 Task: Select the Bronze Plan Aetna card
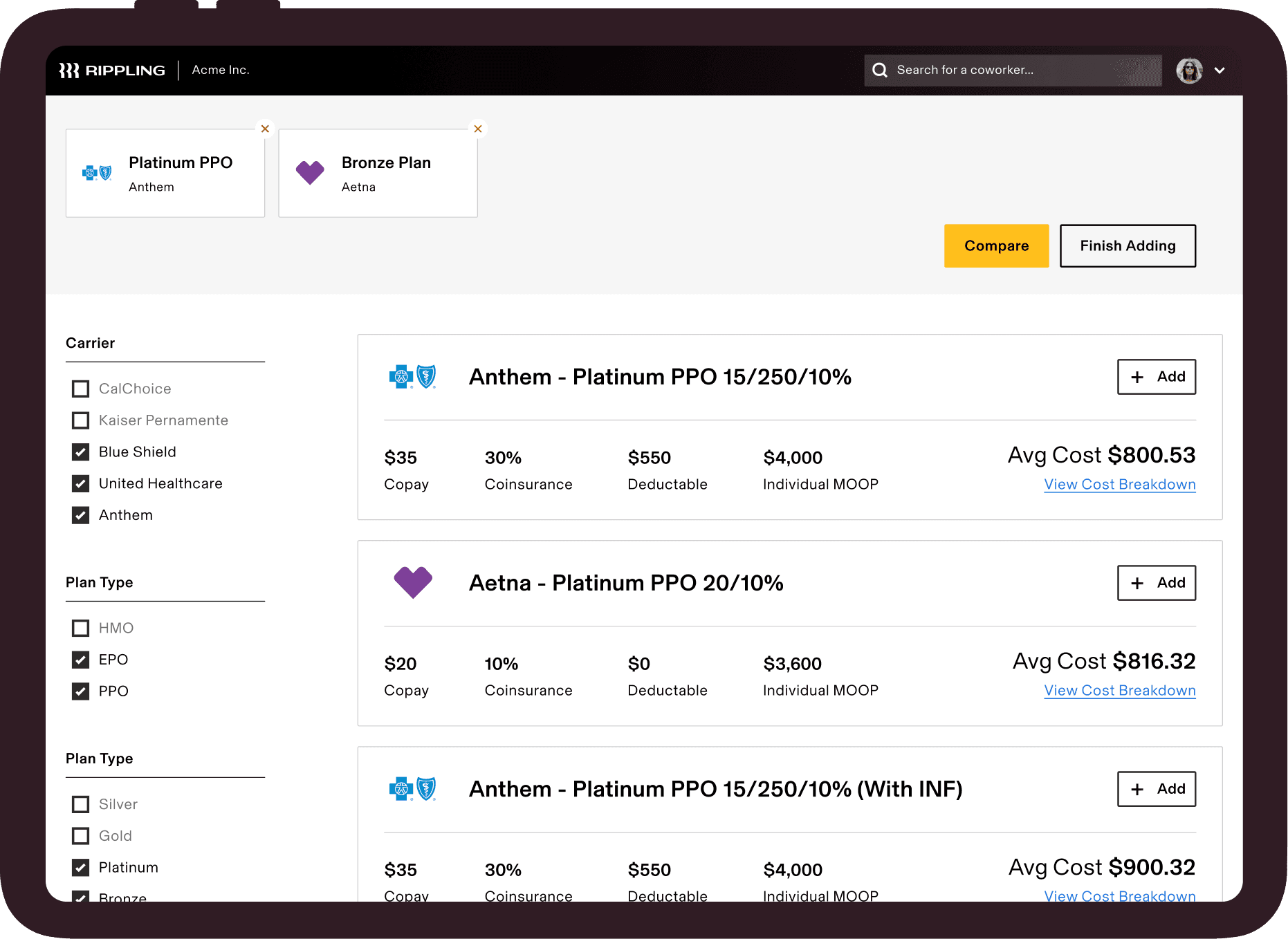378,174
